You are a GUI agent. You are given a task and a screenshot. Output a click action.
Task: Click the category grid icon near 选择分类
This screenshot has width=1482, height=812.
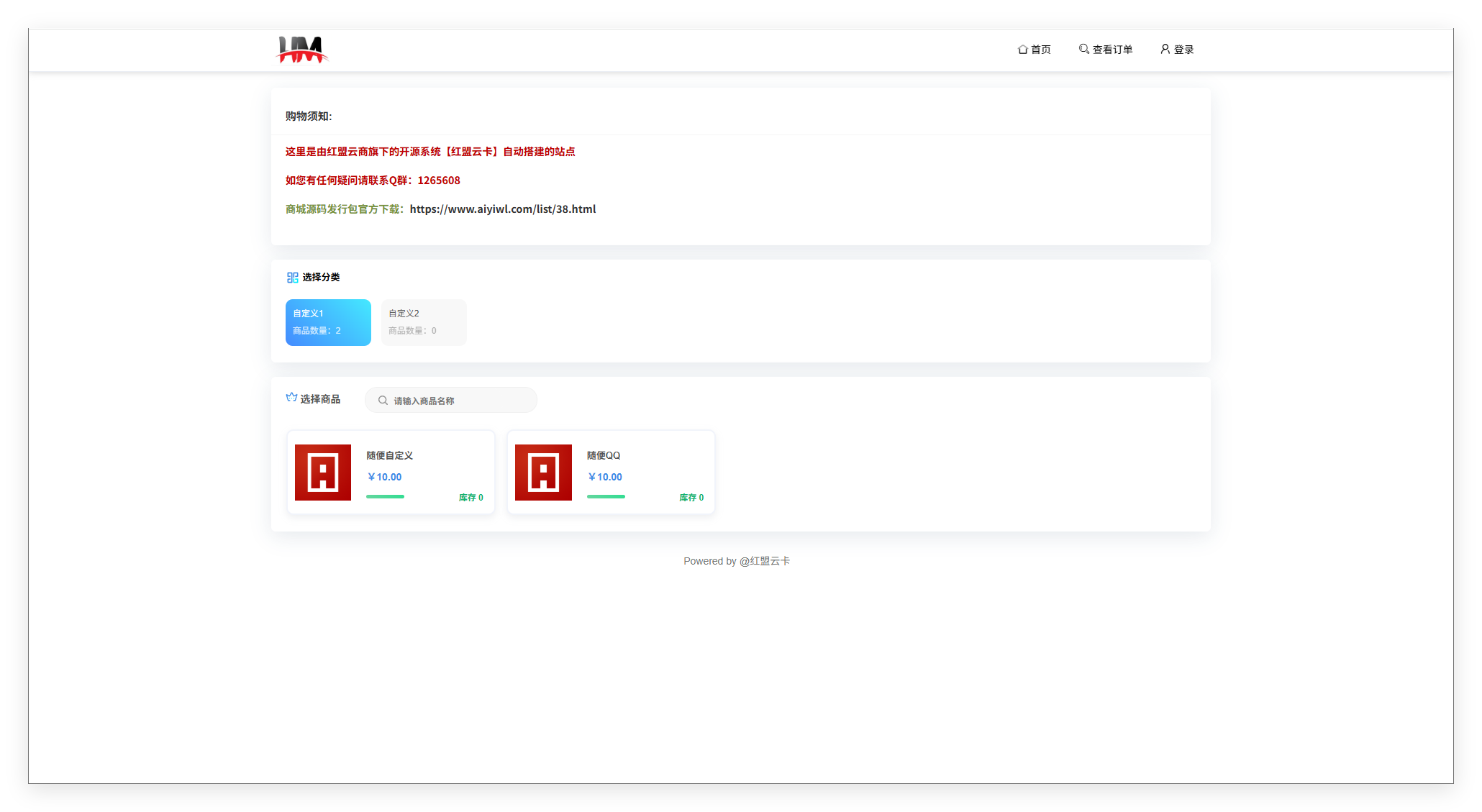292,278
